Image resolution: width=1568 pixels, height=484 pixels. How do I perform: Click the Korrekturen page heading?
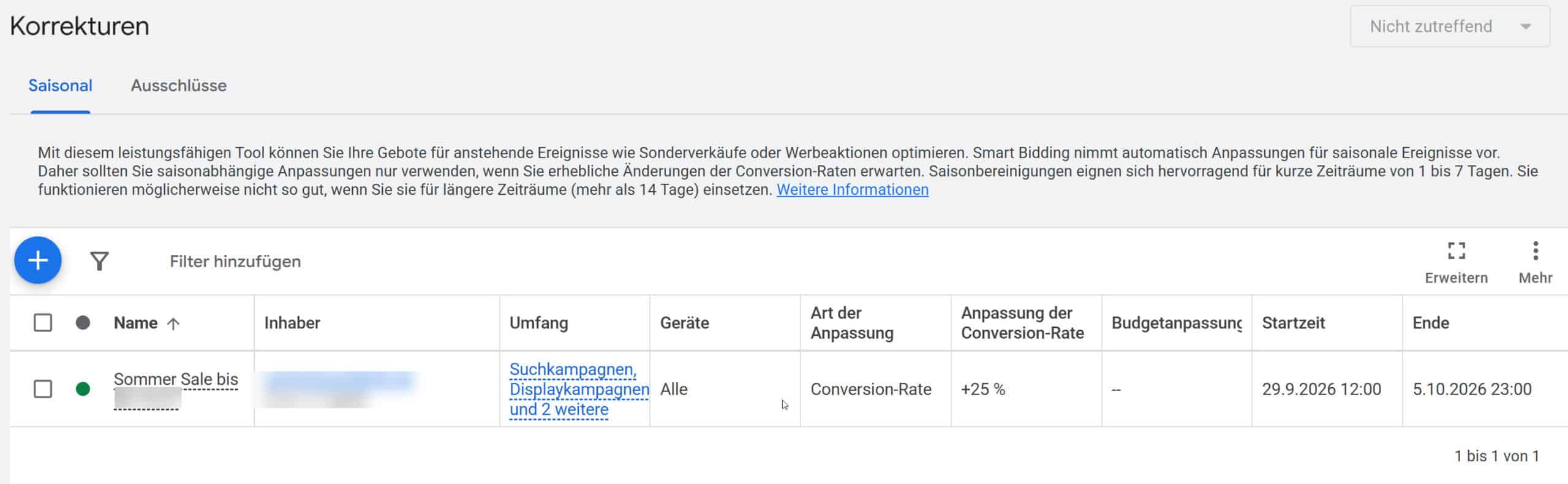coord(80,26)
